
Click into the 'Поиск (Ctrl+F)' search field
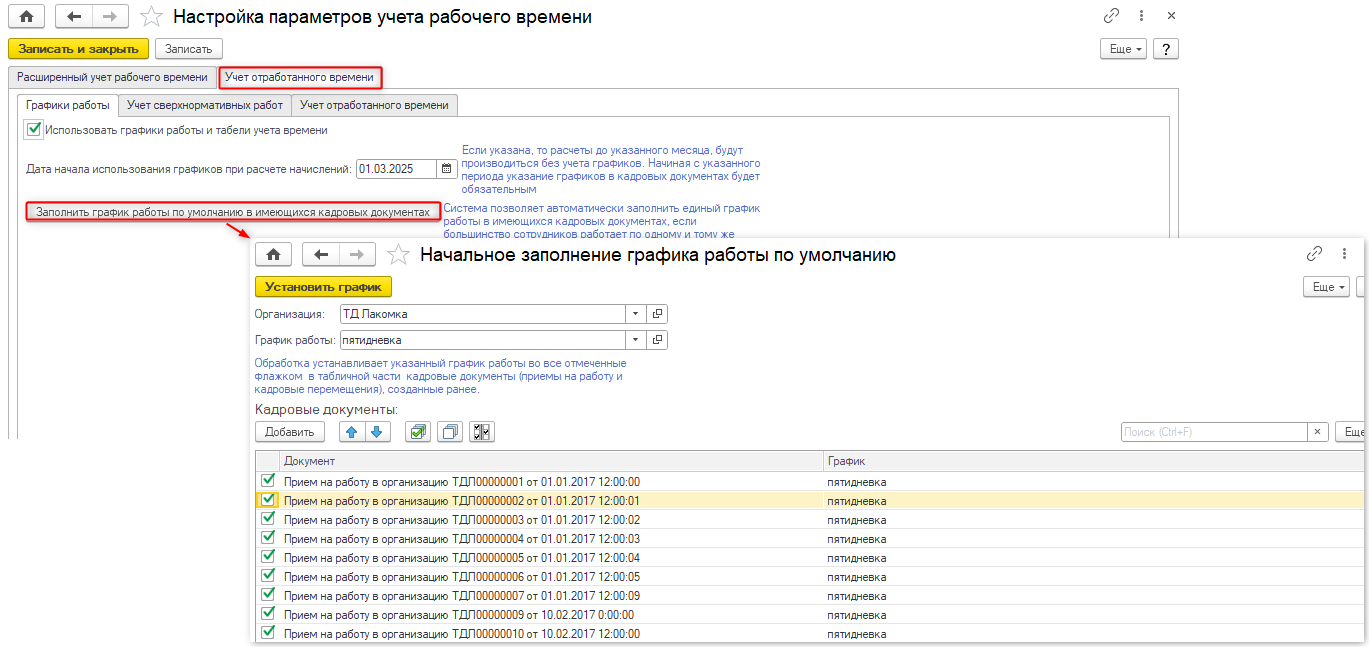click(1213, 432)
